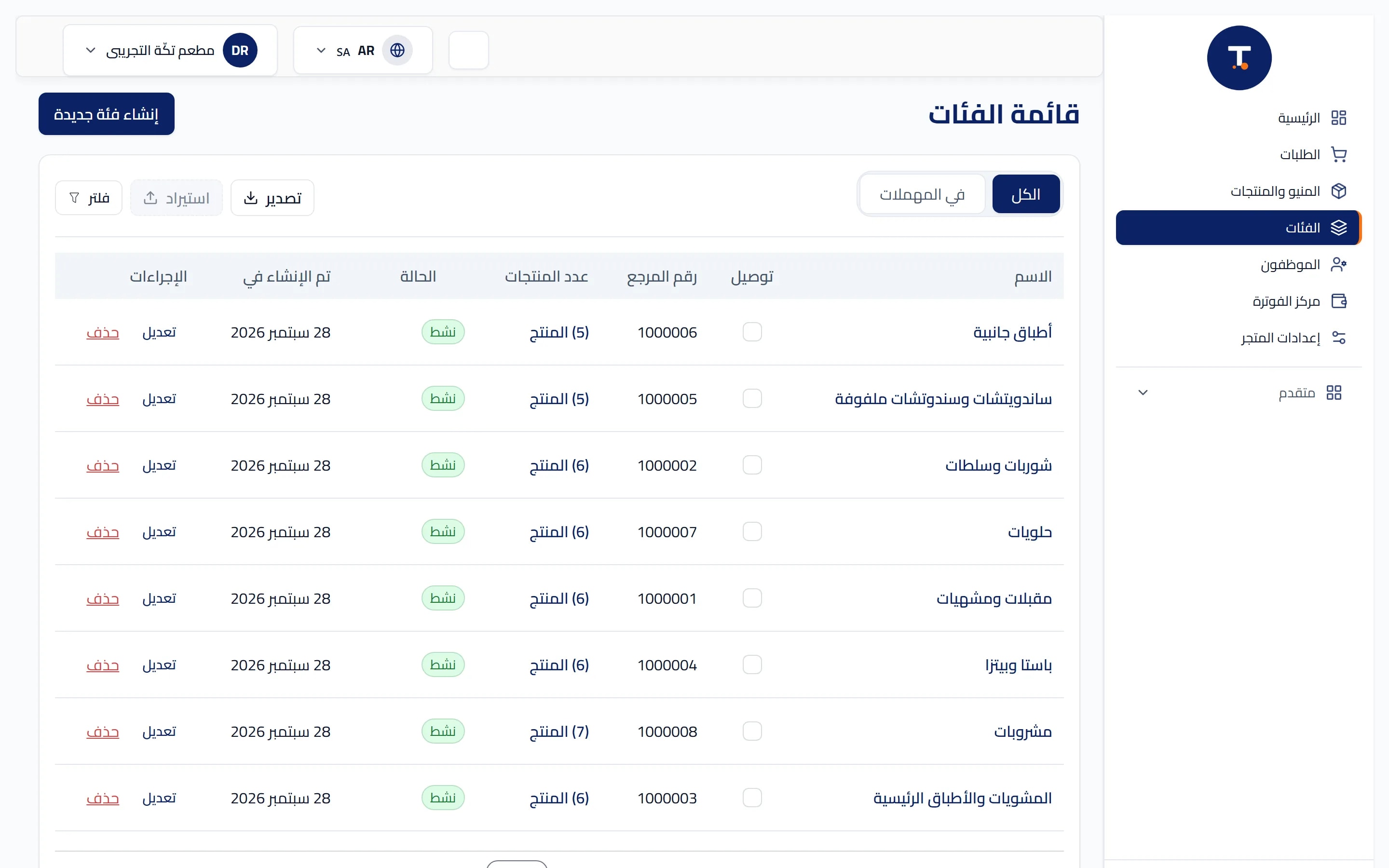Click تعديل for باستا وبيتزا
1389x868 pixels.
pos(159,665)
